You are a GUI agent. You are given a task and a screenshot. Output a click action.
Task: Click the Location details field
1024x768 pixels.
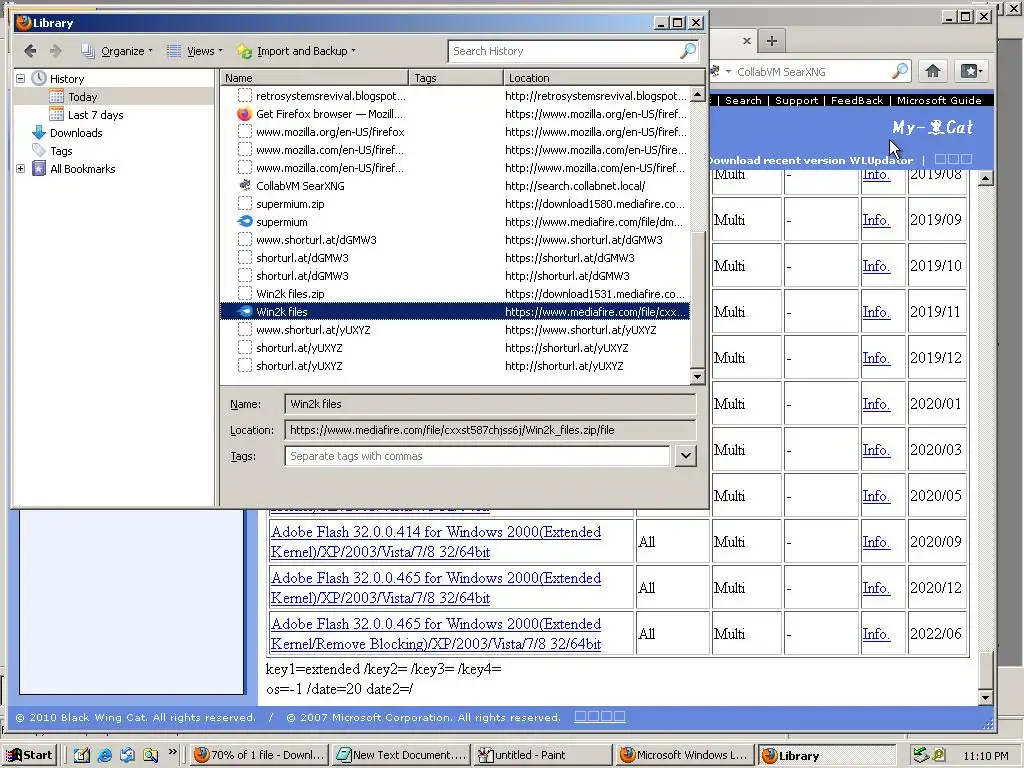(x=490, y=430)
